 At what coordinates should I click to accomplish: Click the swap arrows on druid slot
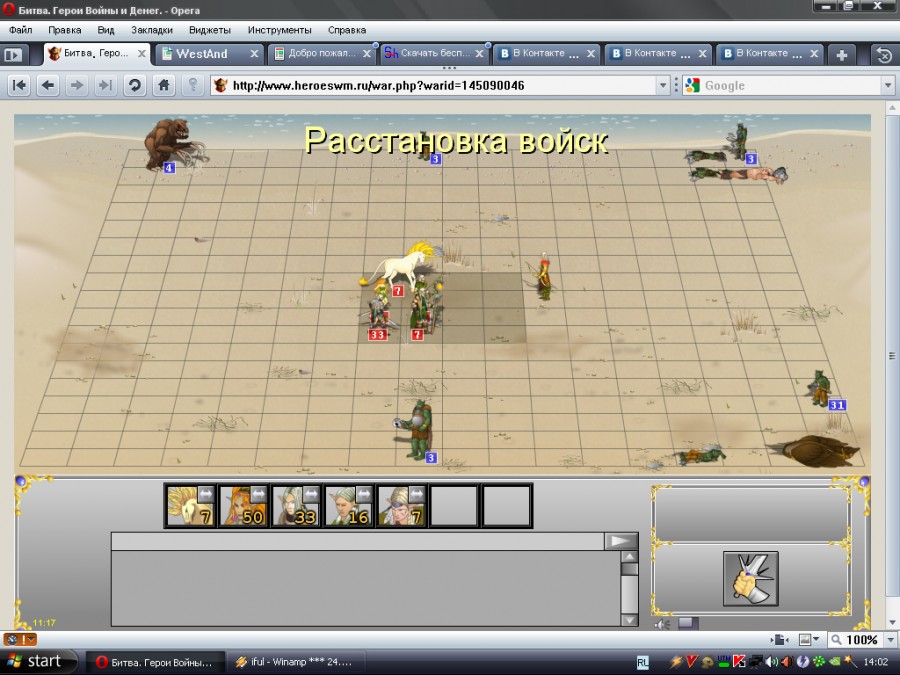417,494
